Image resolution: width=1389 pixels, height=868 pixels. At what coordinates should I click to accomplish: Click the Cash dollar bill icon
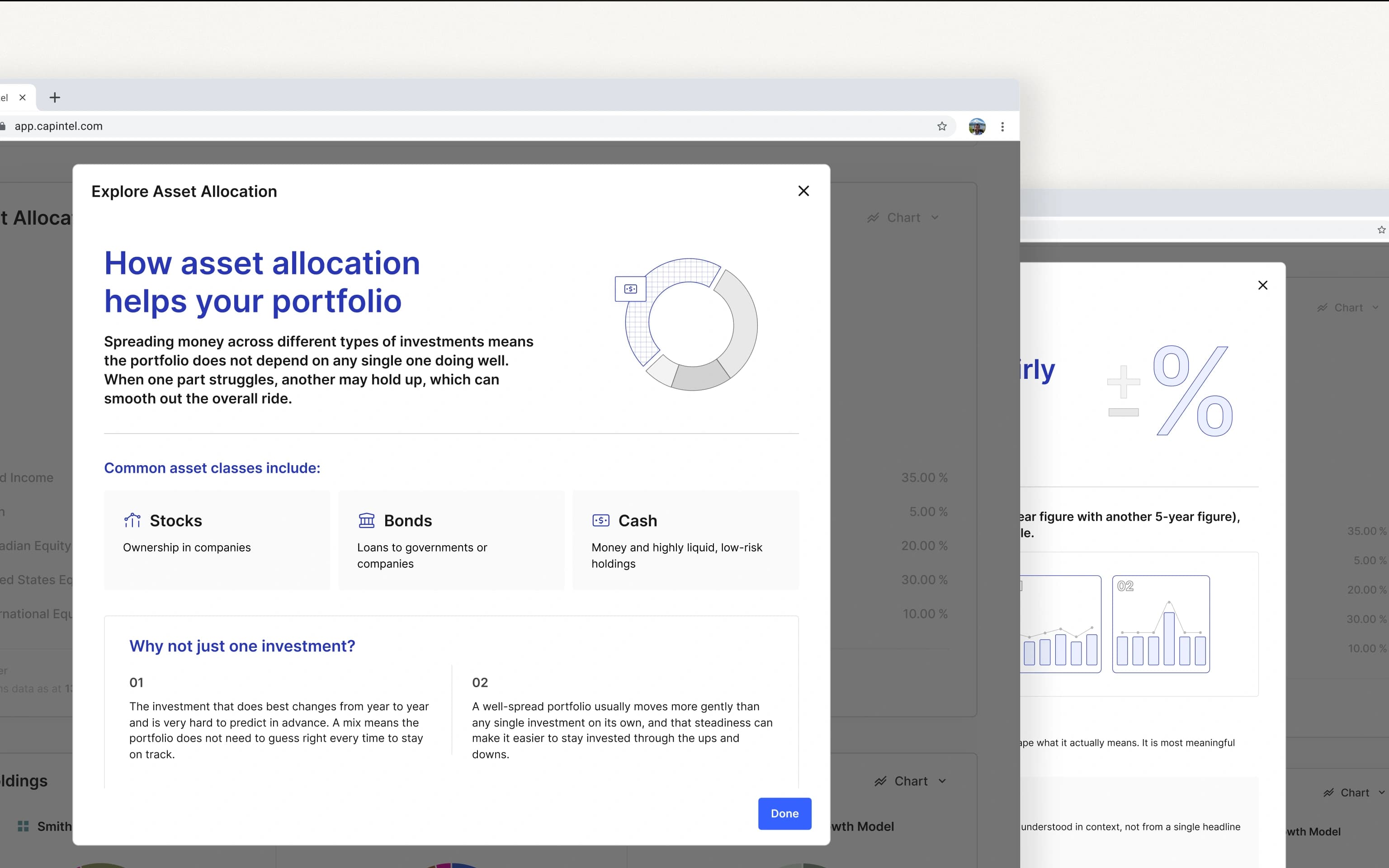(600, 520)
